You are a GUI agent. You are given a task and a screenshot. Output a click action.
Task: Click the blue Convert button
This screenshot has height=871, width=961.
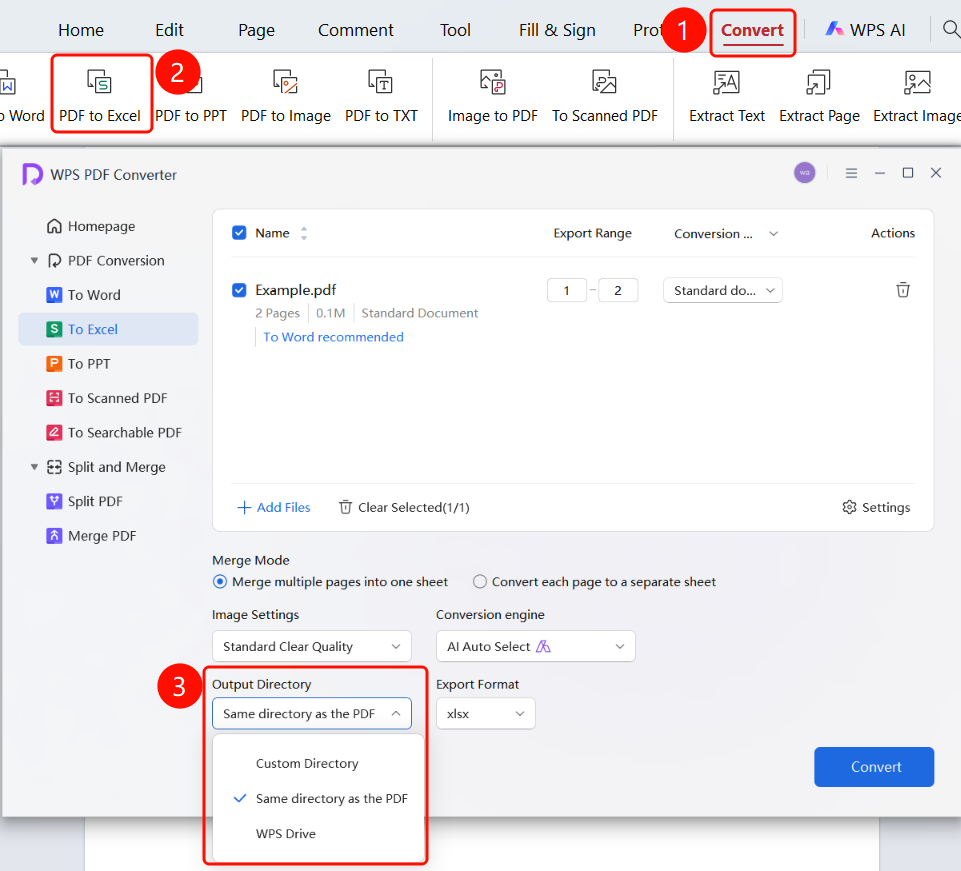(874, 767)
